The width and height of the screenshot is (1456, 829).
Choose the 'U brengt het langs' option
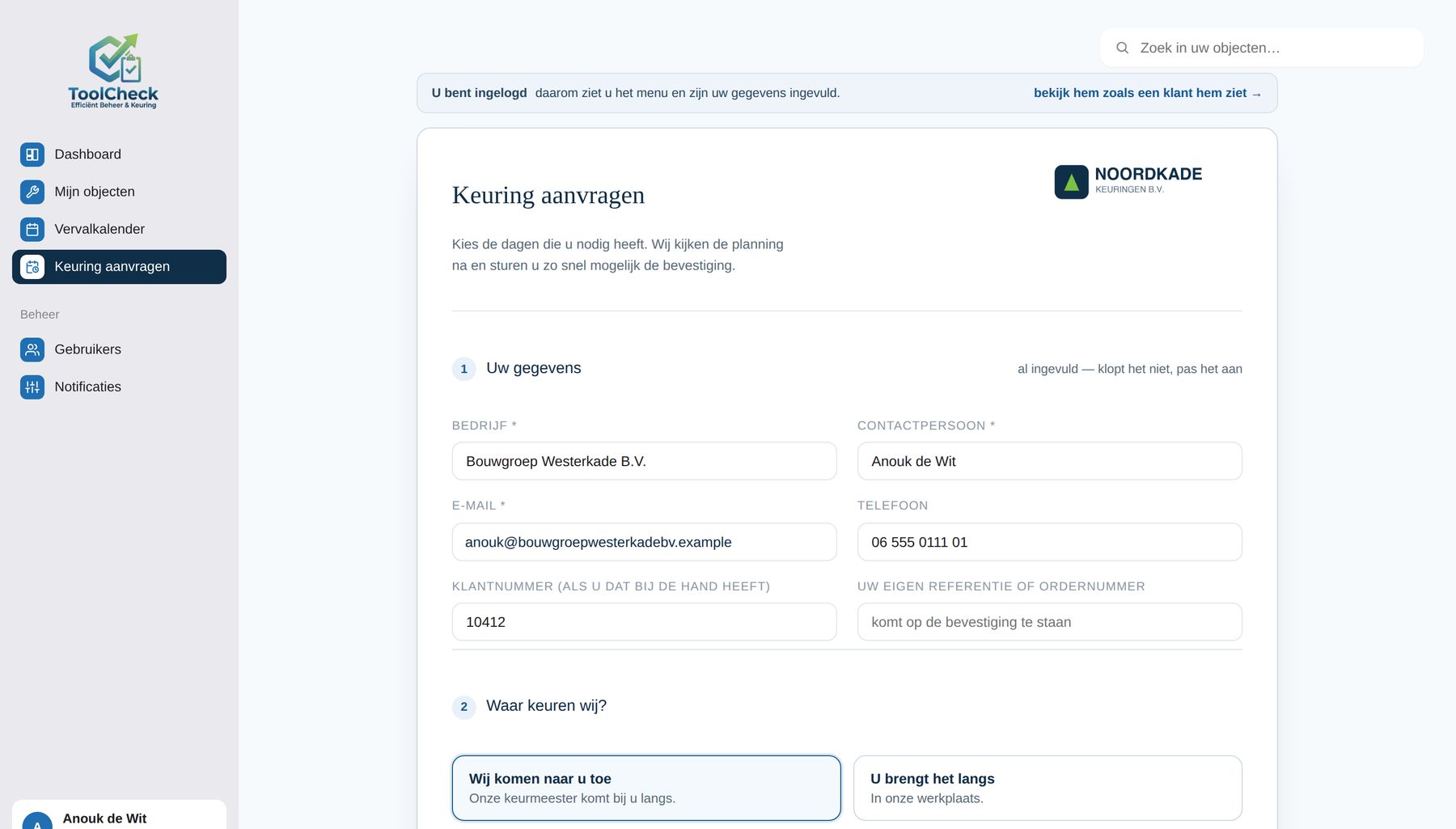click(1048, 788)
